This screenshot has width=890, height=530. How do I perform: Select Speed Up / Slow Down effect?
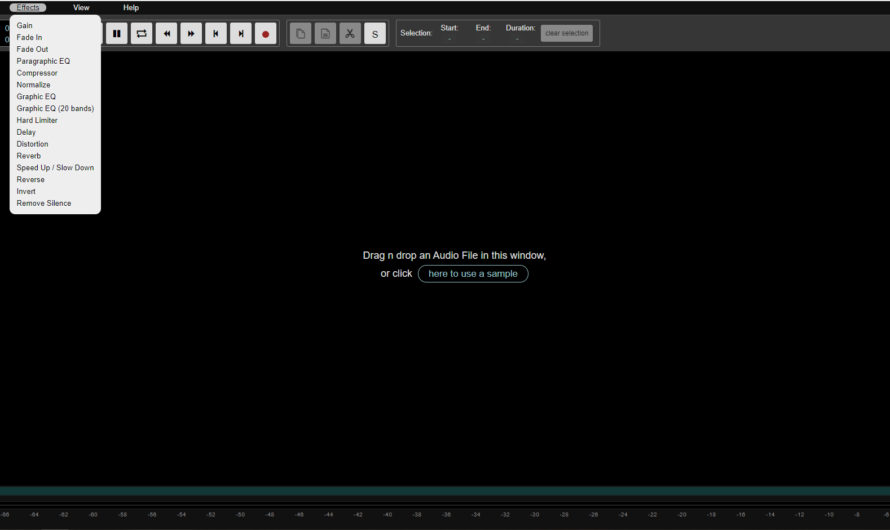[x=55, y=168]
